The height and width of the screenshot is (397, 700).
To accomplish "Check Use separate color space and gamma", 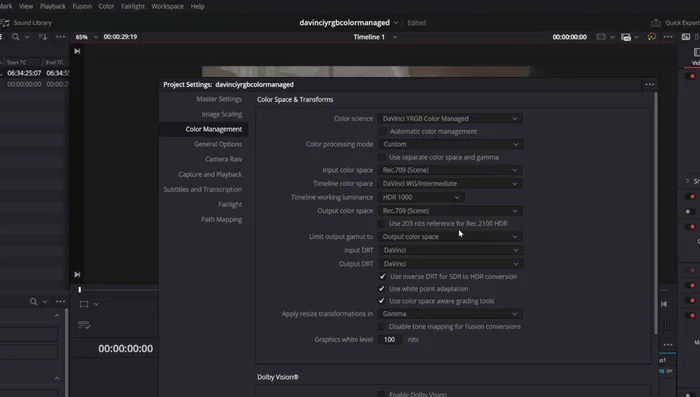I will (381, 157).
